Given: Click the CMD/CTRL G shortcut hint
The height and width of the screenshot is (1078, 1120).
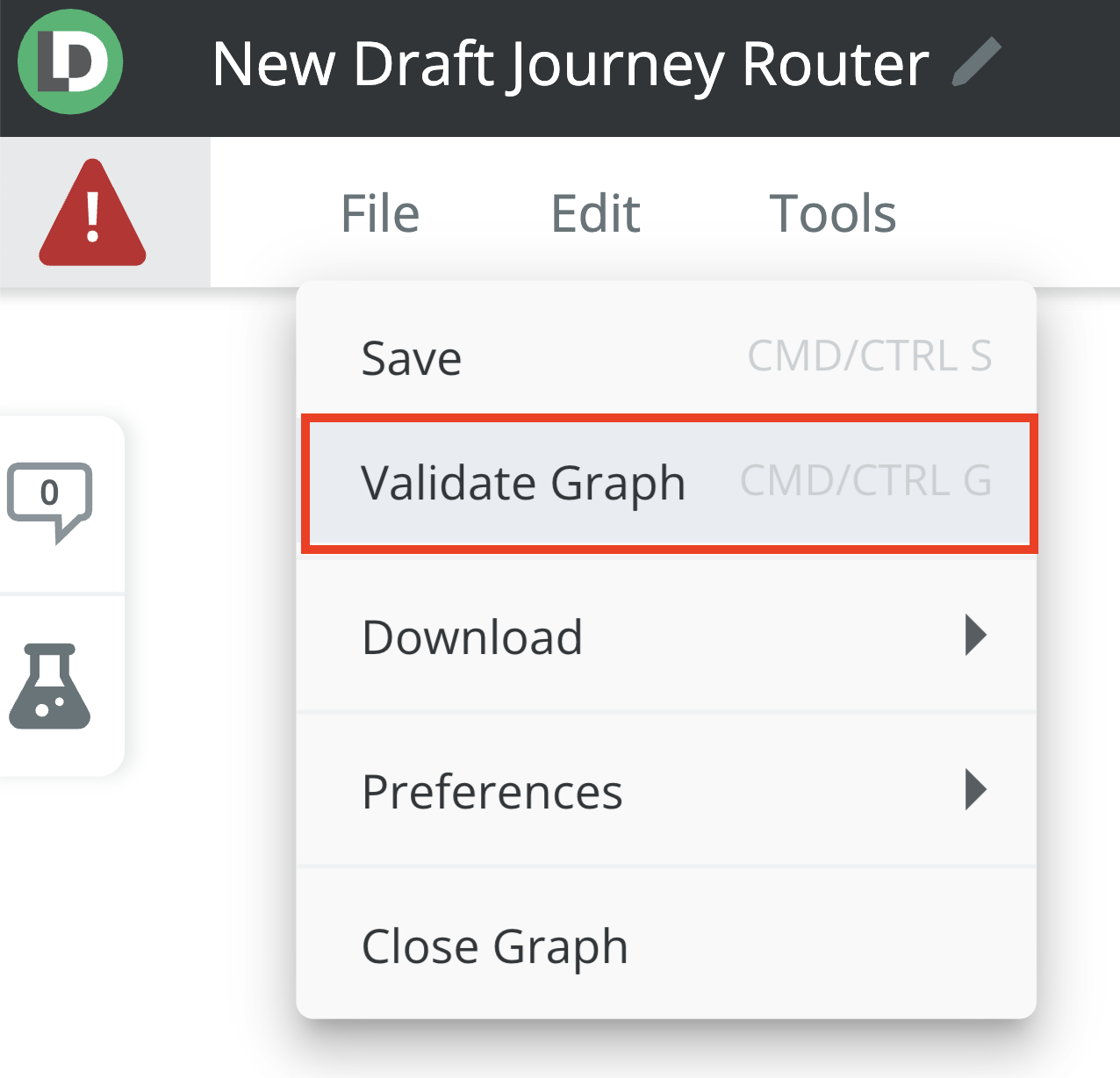Looking at the screenshot, I should click(865, 481).
